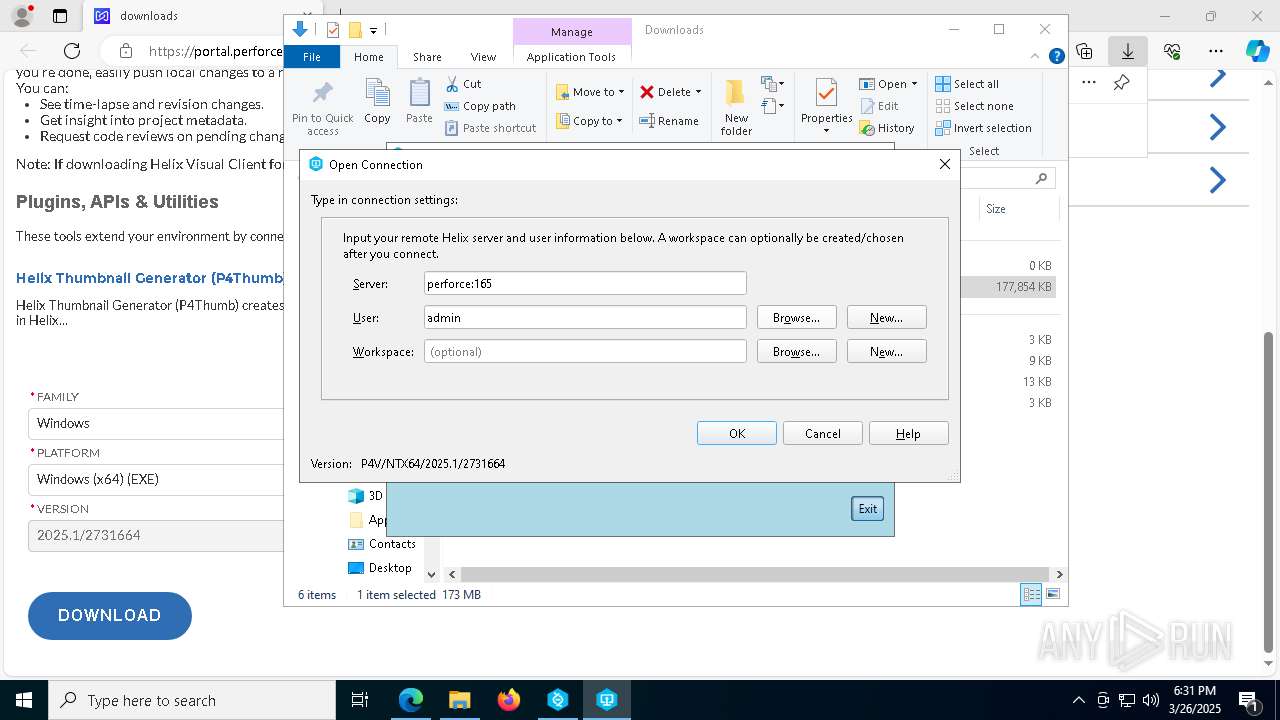Click the Edit ribbon command
Viewport: 1280px width, 720px height.
point(878,106)
